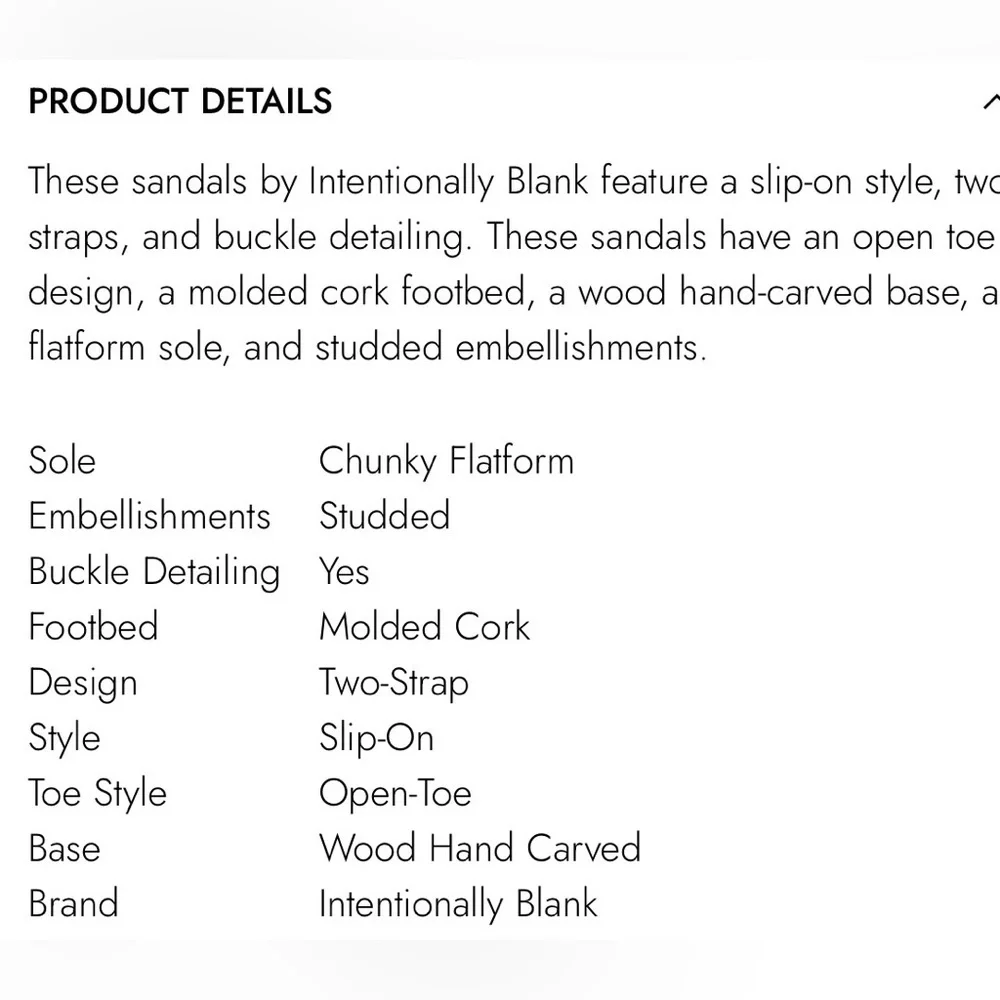The height and width of the screenshot is (1000, 1000).
Task: Click the Chunky Flatform value
Action: click(446, 460)
